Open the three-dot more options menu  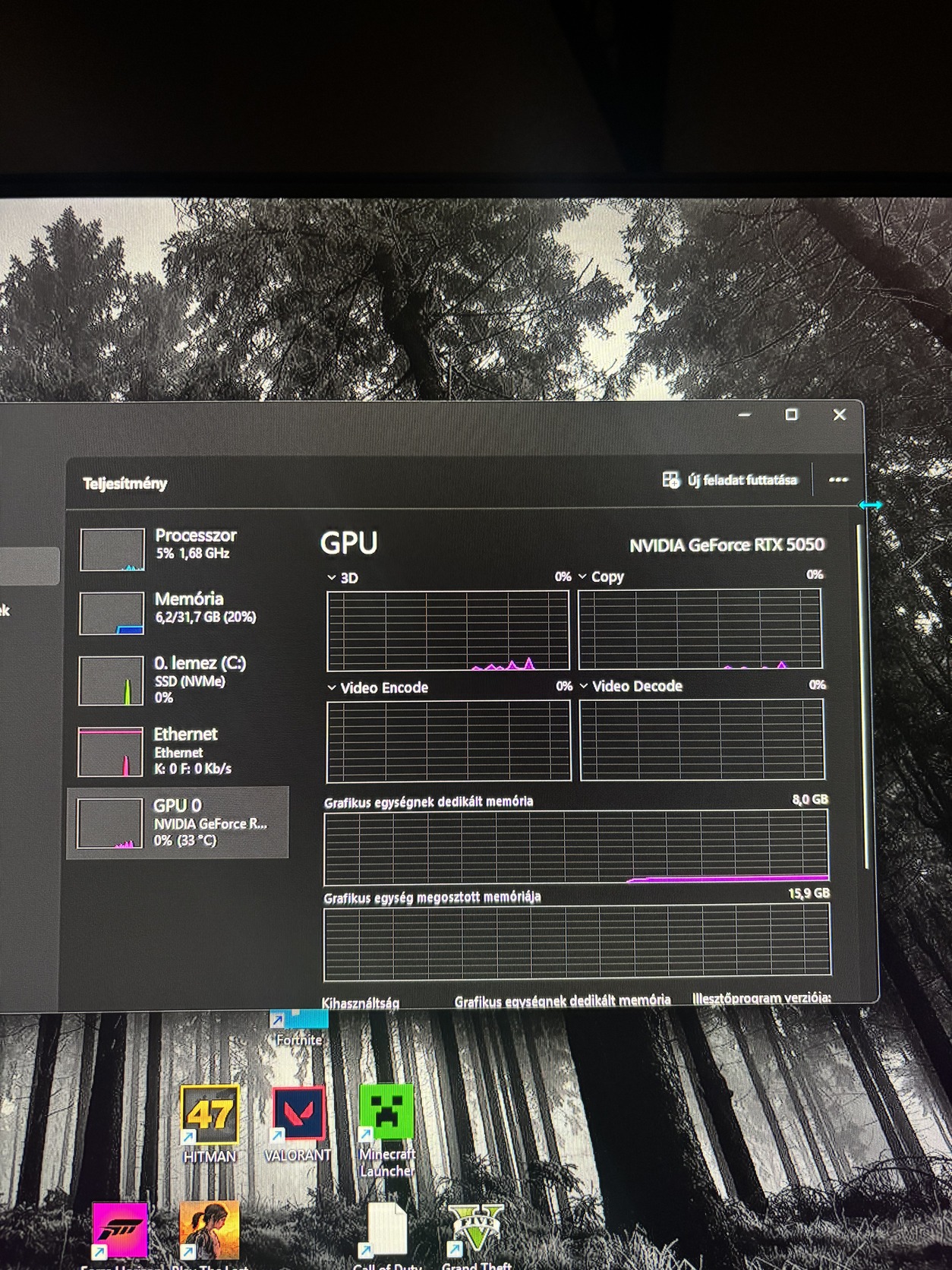coord(838,479)
